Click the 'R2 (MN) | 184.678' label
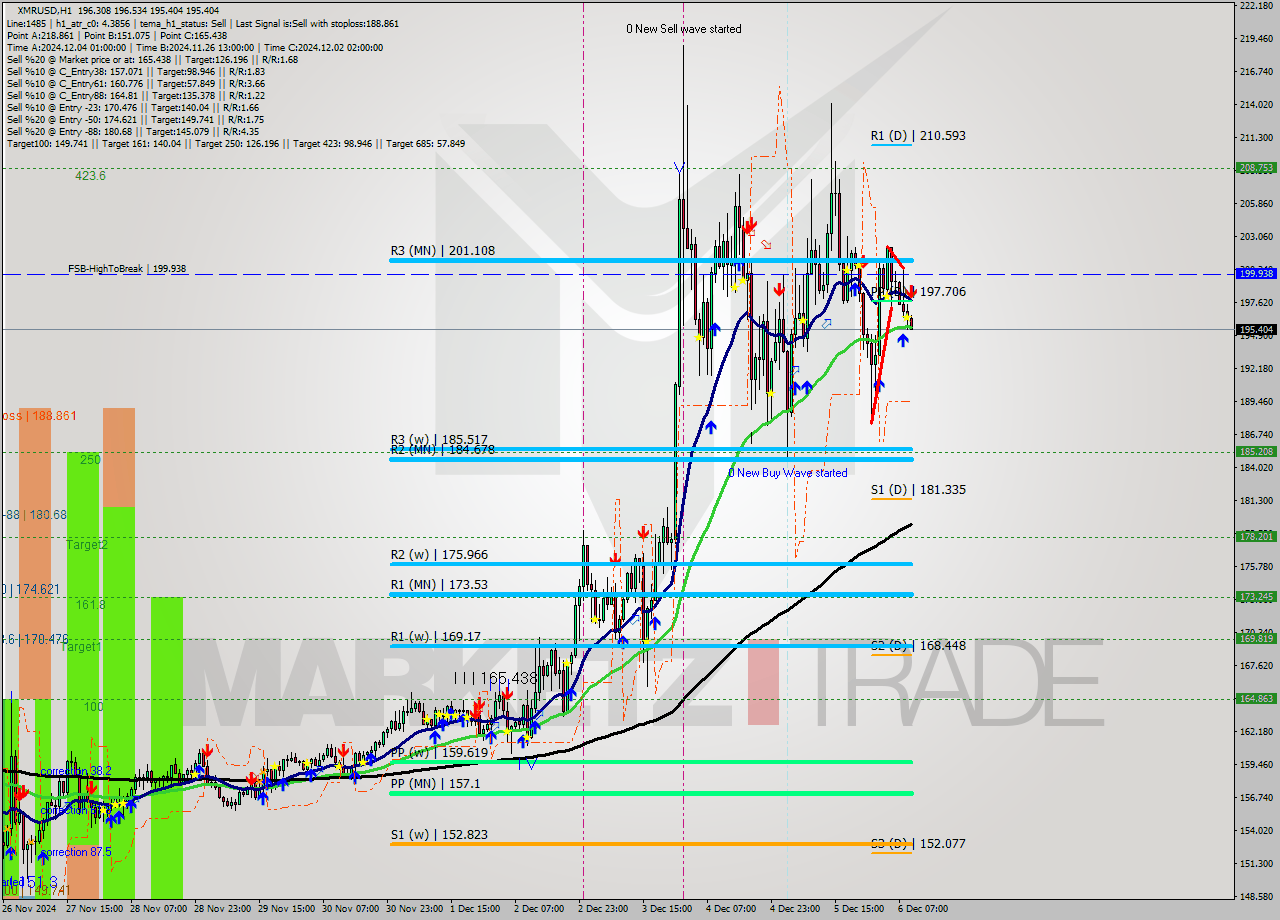The width and height of the screenshot is (1280, 920). click(443, 450)
